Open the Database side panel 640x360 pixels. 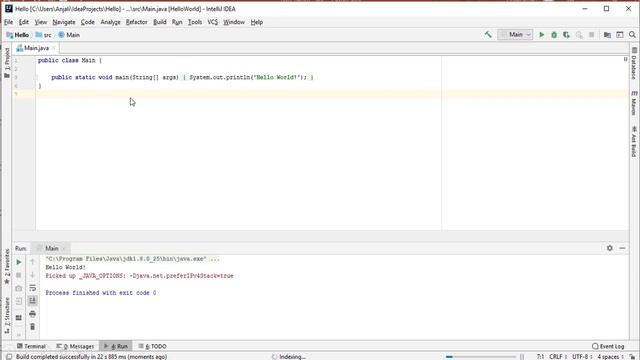(634, 64)
